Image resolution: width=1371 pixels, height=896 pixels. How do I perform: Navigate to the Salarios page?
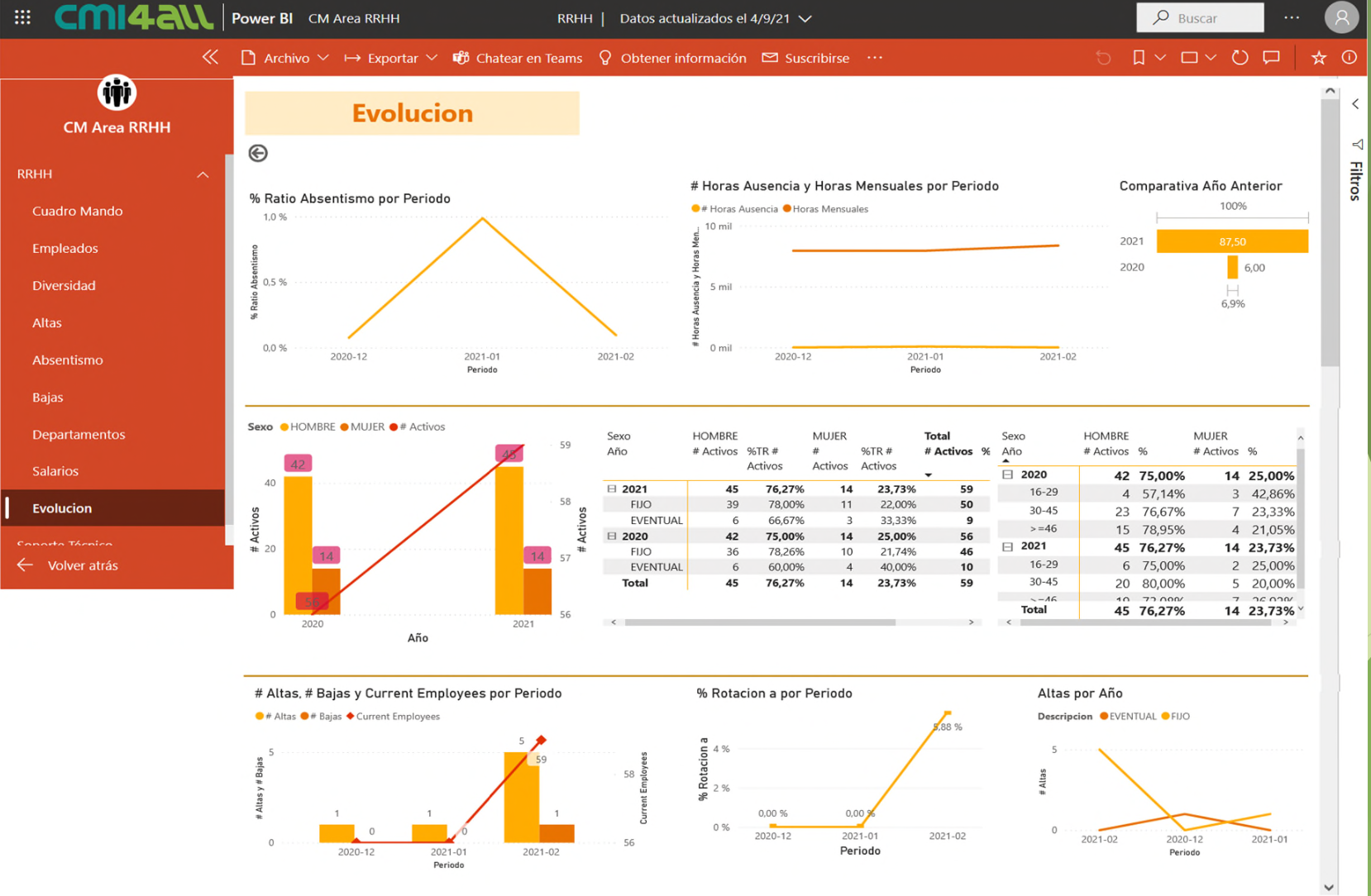tap(55, 470)
